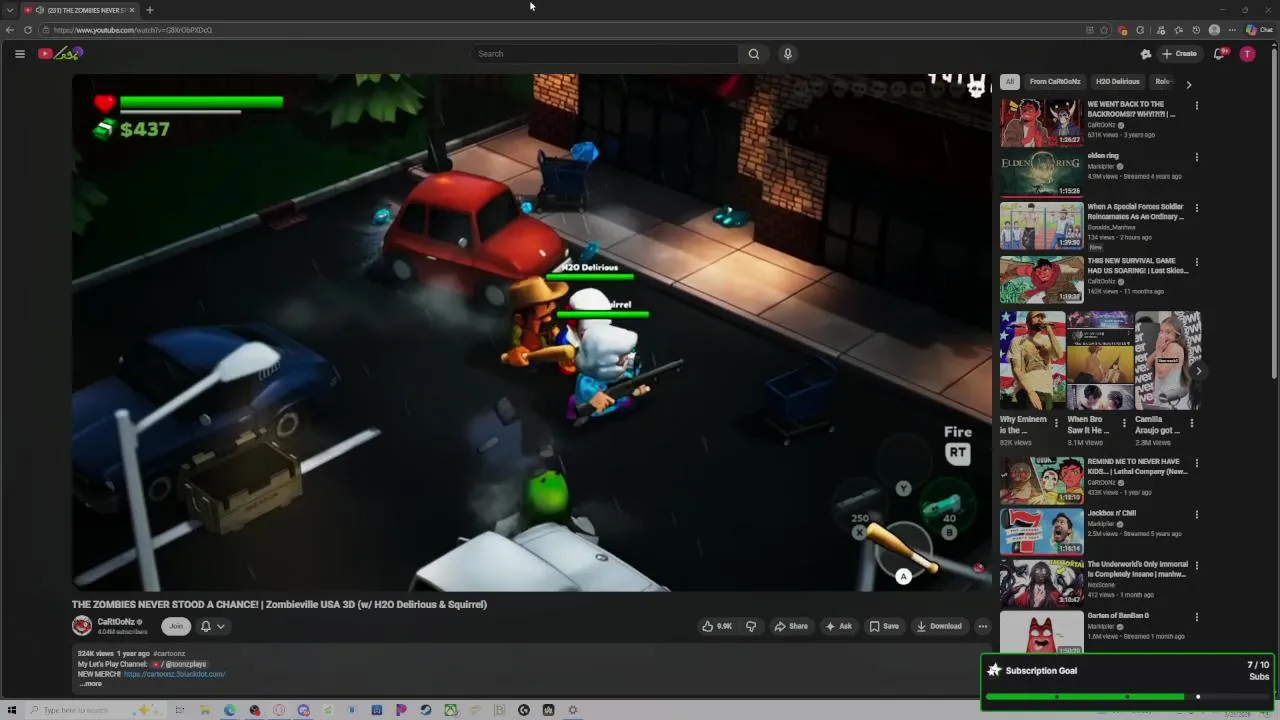Screen dimensions: 1280x720
Task: Go to YouTube home via logo
Action: click(61, 54)
